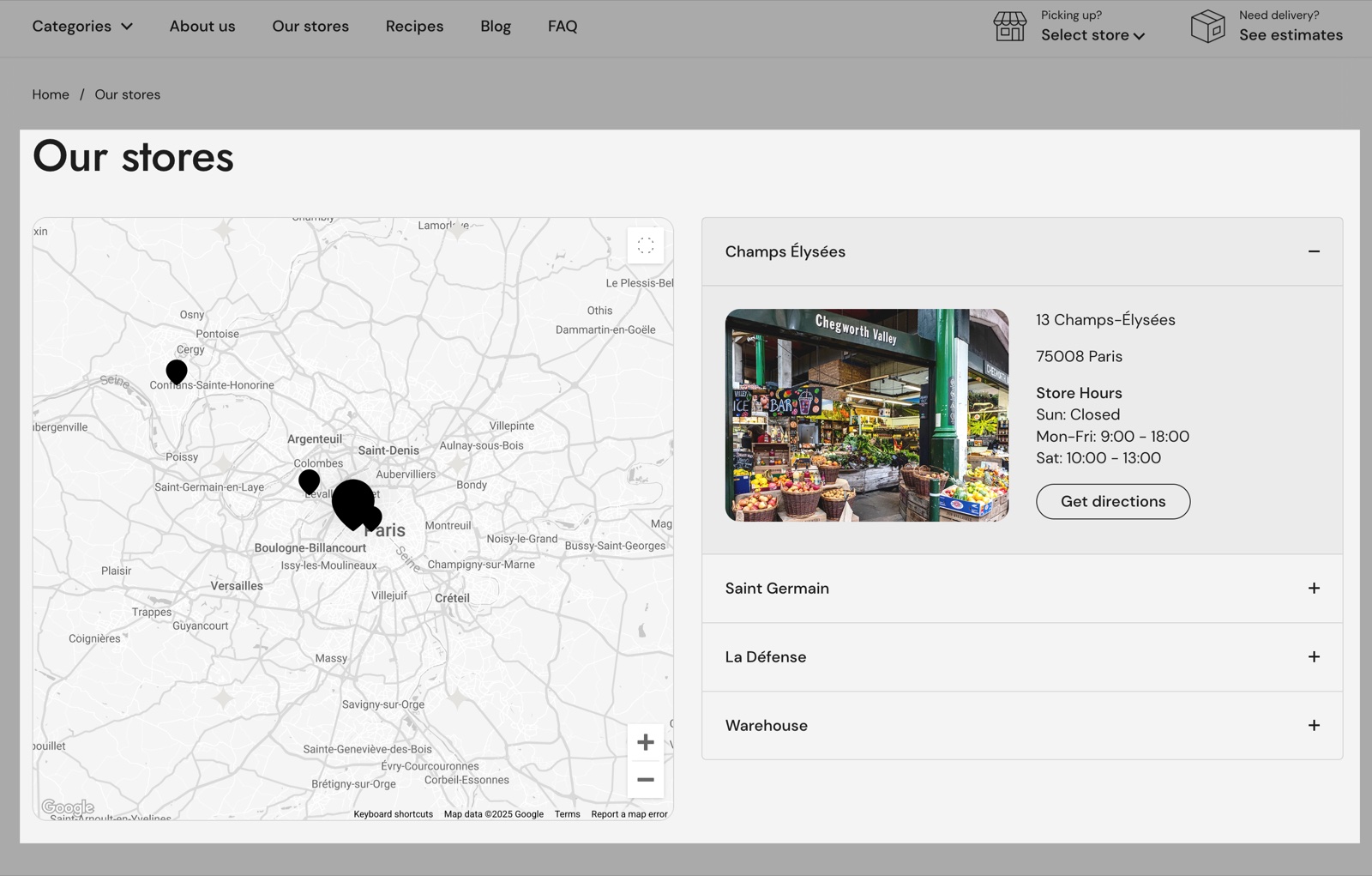Click the large map pin over Paris

[x=353, y=504]
